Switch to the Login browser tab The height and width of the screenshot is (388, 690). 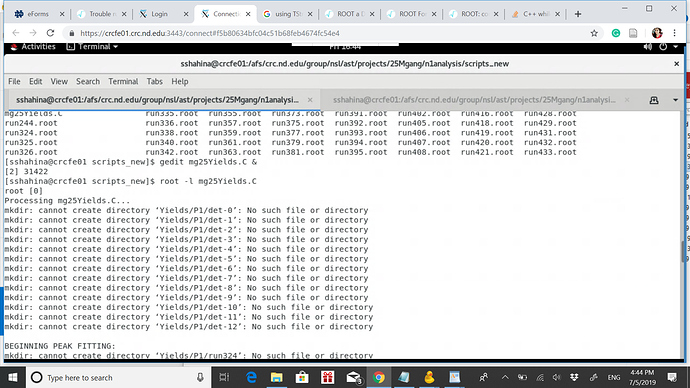point(159,14)
